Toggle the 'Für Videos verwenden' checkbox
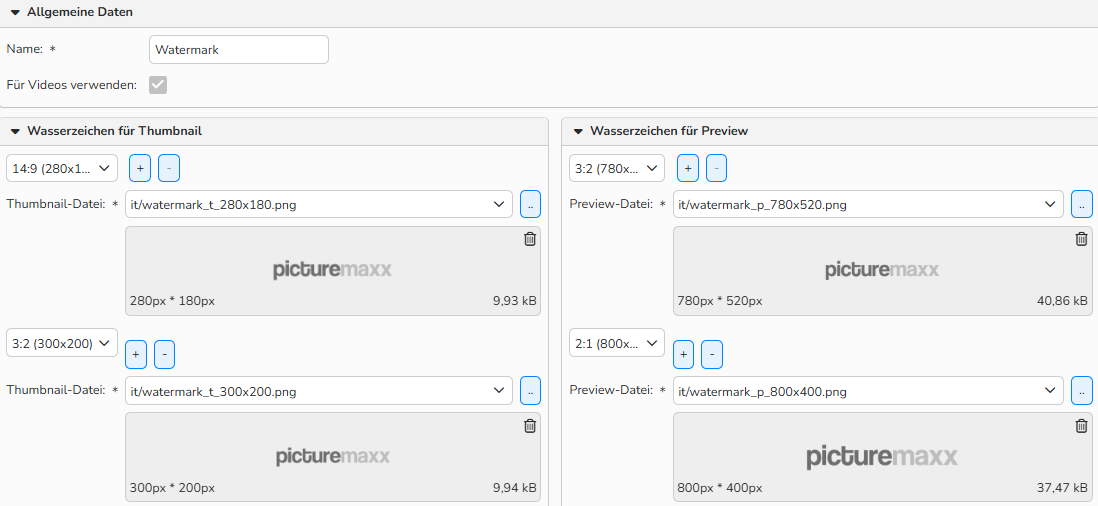1098x506 pixels. pos(158,85)
